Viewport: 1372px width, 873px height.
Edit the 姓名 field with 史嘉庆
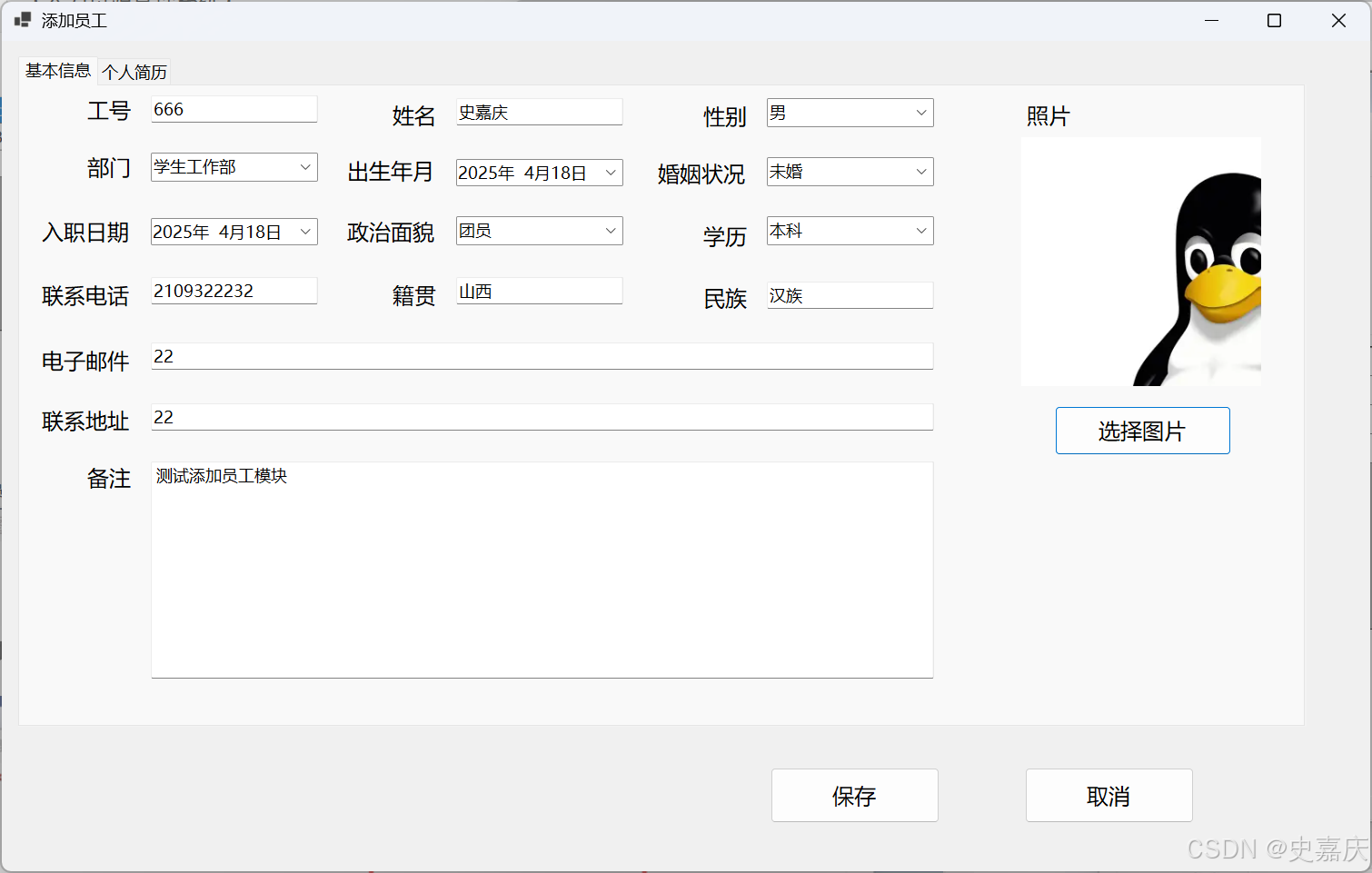[x=540, y=112]
